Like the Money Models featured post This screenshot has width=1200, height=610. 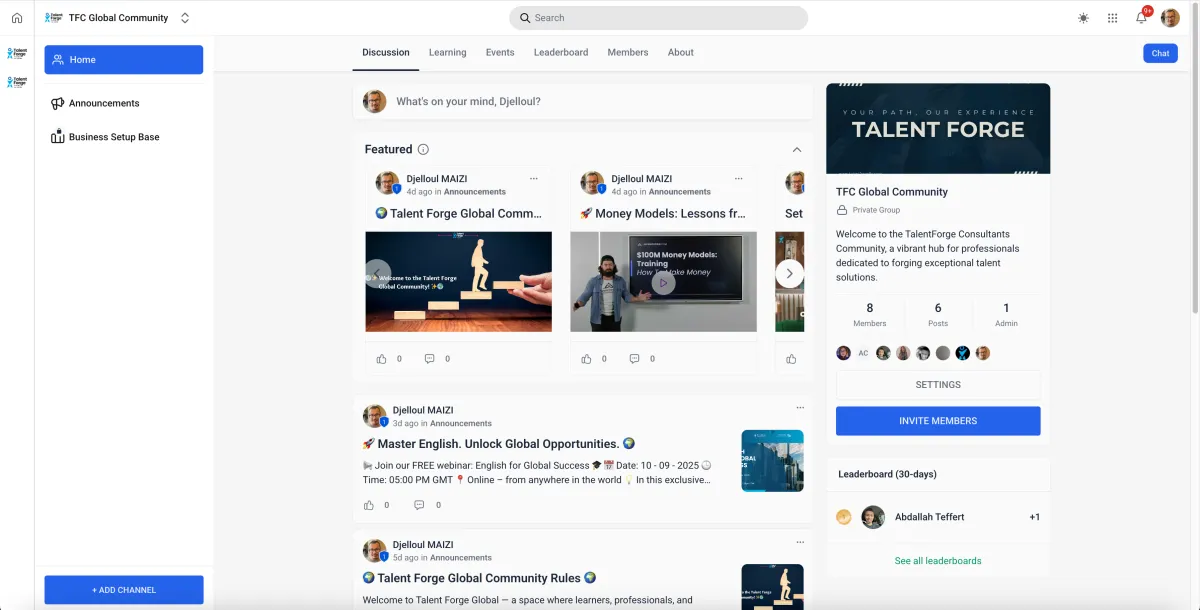pyautogui.click(x=586, y=358)
